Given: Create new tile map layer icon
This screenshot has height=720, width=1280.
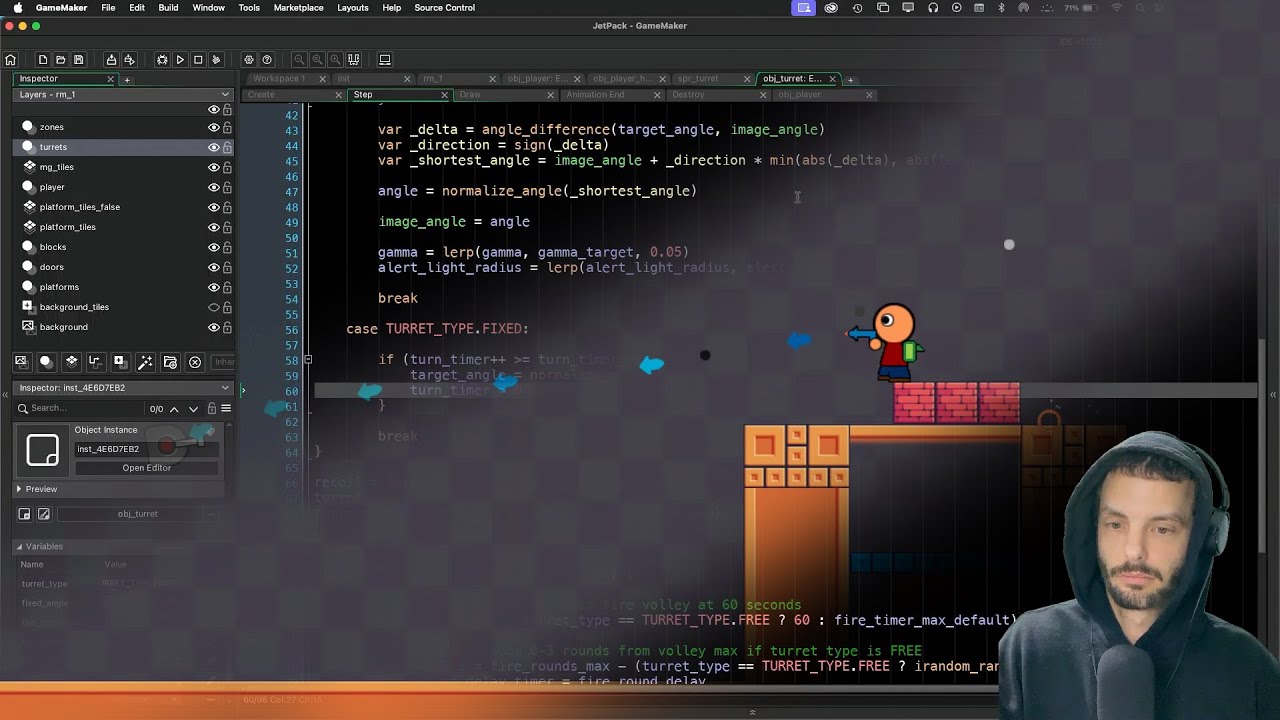Looking at the screenshot, I should 71,362.
